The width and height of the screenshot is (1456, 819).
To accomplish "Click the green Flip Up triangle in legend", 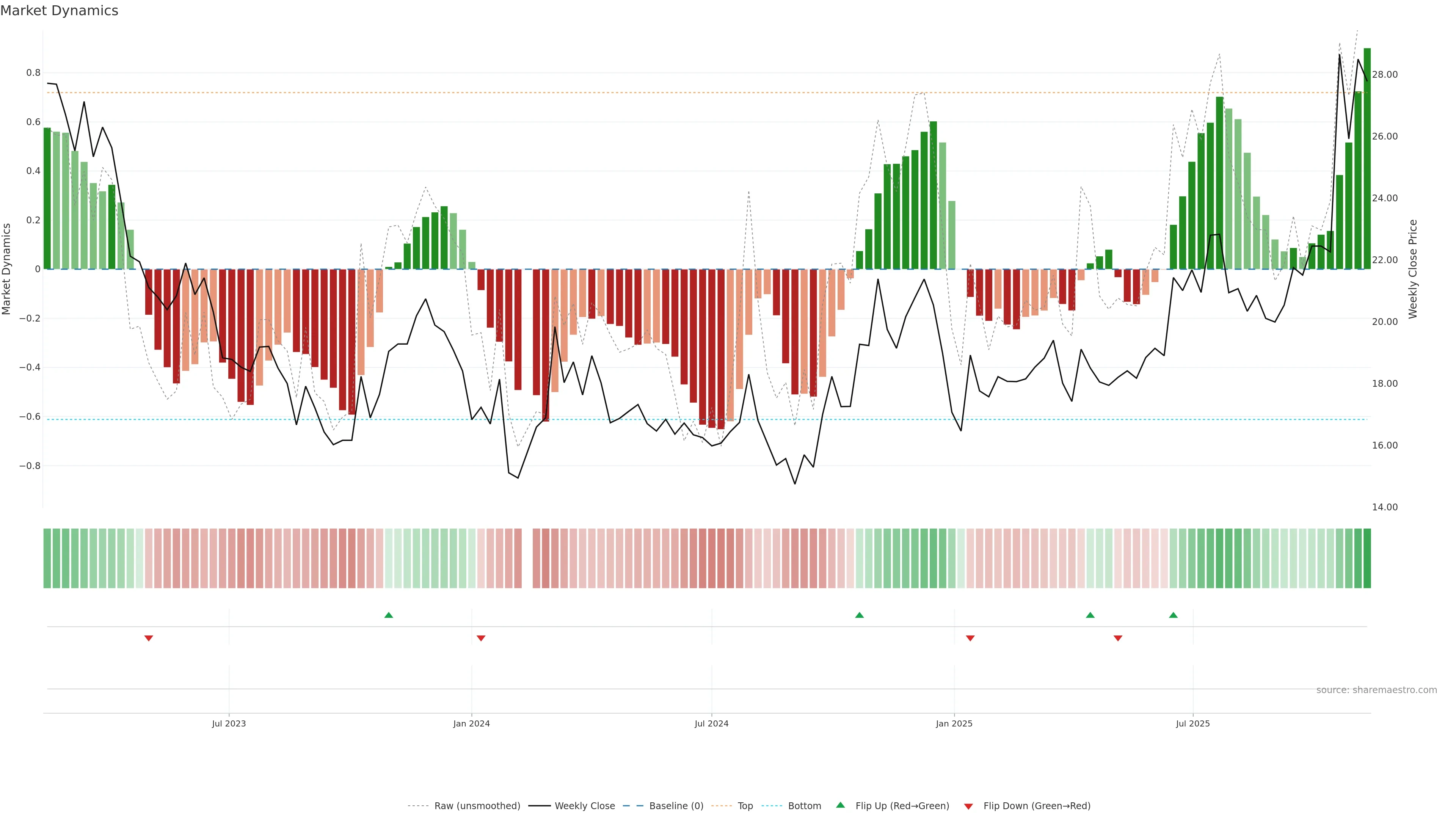I will point(841,805).
